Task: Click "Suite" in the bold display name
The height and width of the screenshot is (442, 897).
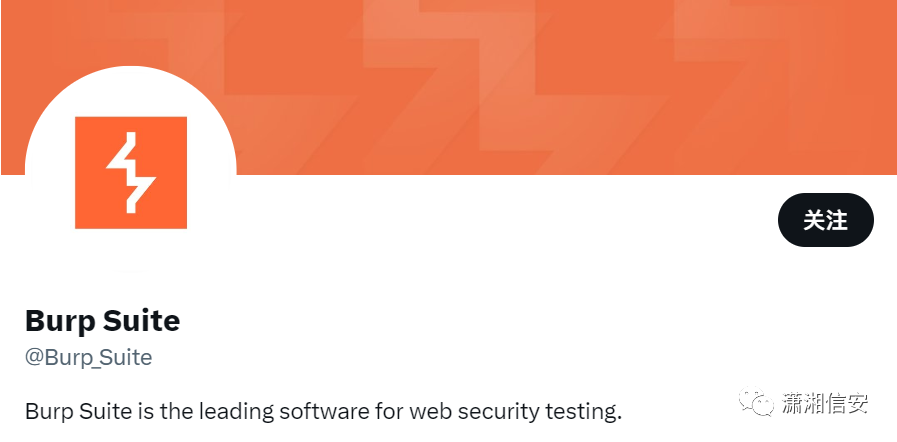Action: (x=140, y=320)
